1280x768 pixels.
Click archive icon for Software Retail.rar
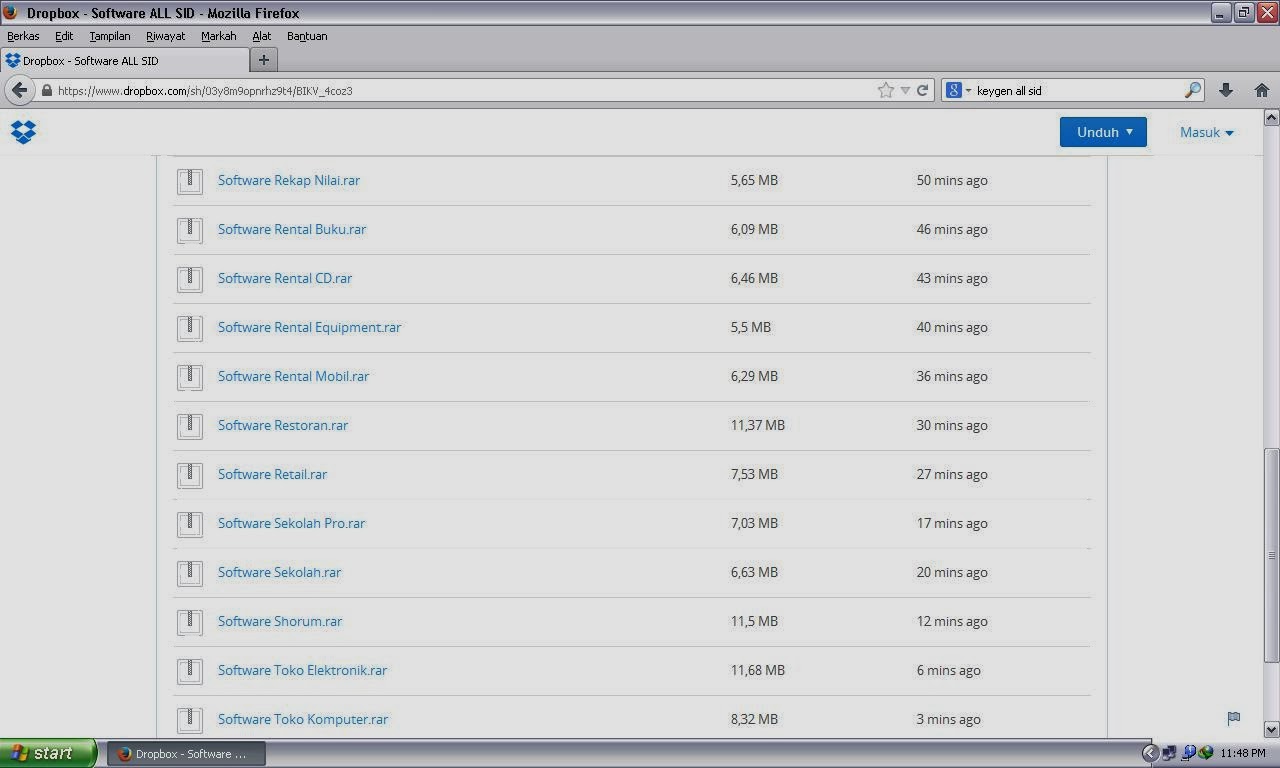coord(190,475)
